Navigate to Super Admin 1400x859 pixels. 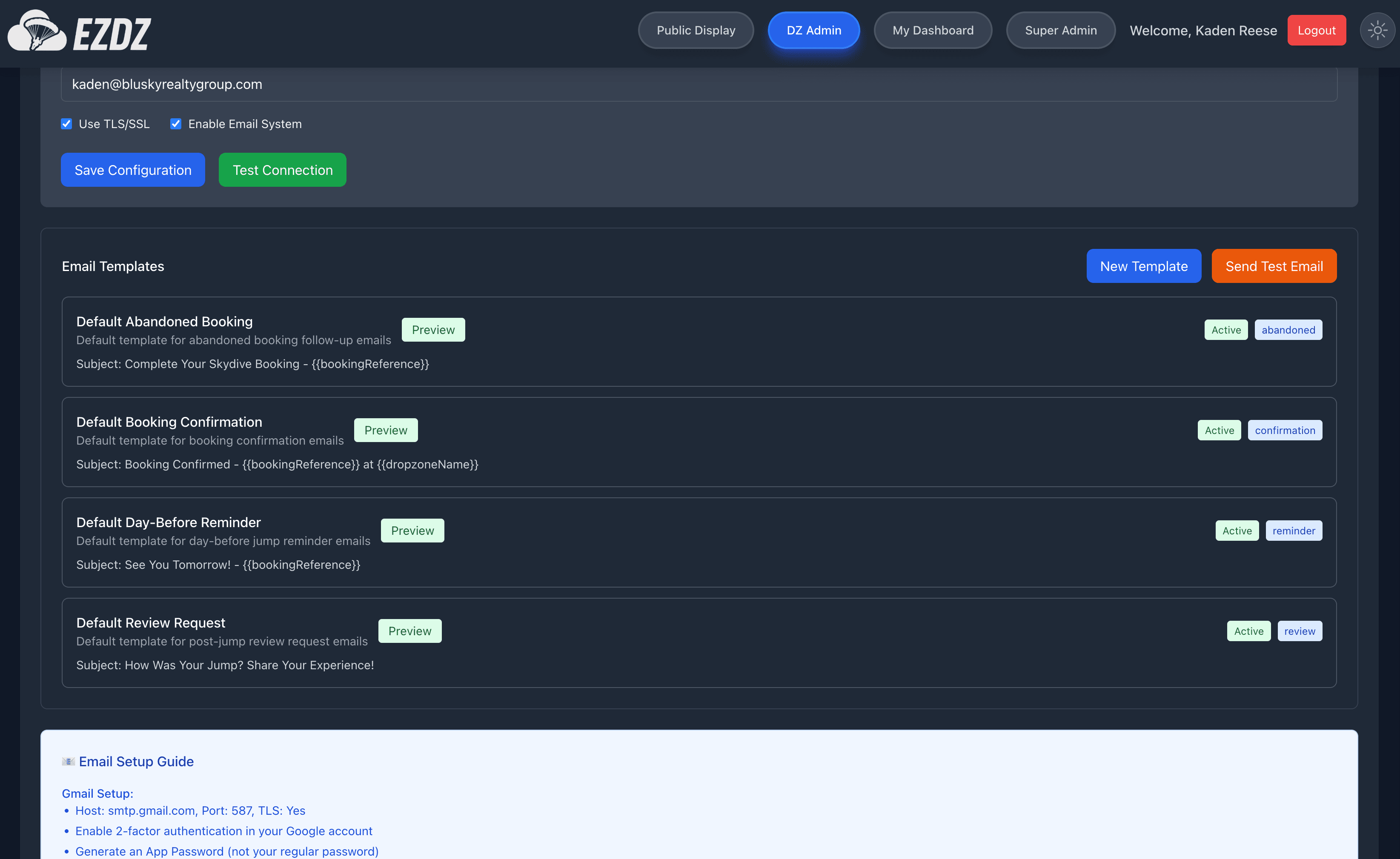click(x=1061, y=30)
